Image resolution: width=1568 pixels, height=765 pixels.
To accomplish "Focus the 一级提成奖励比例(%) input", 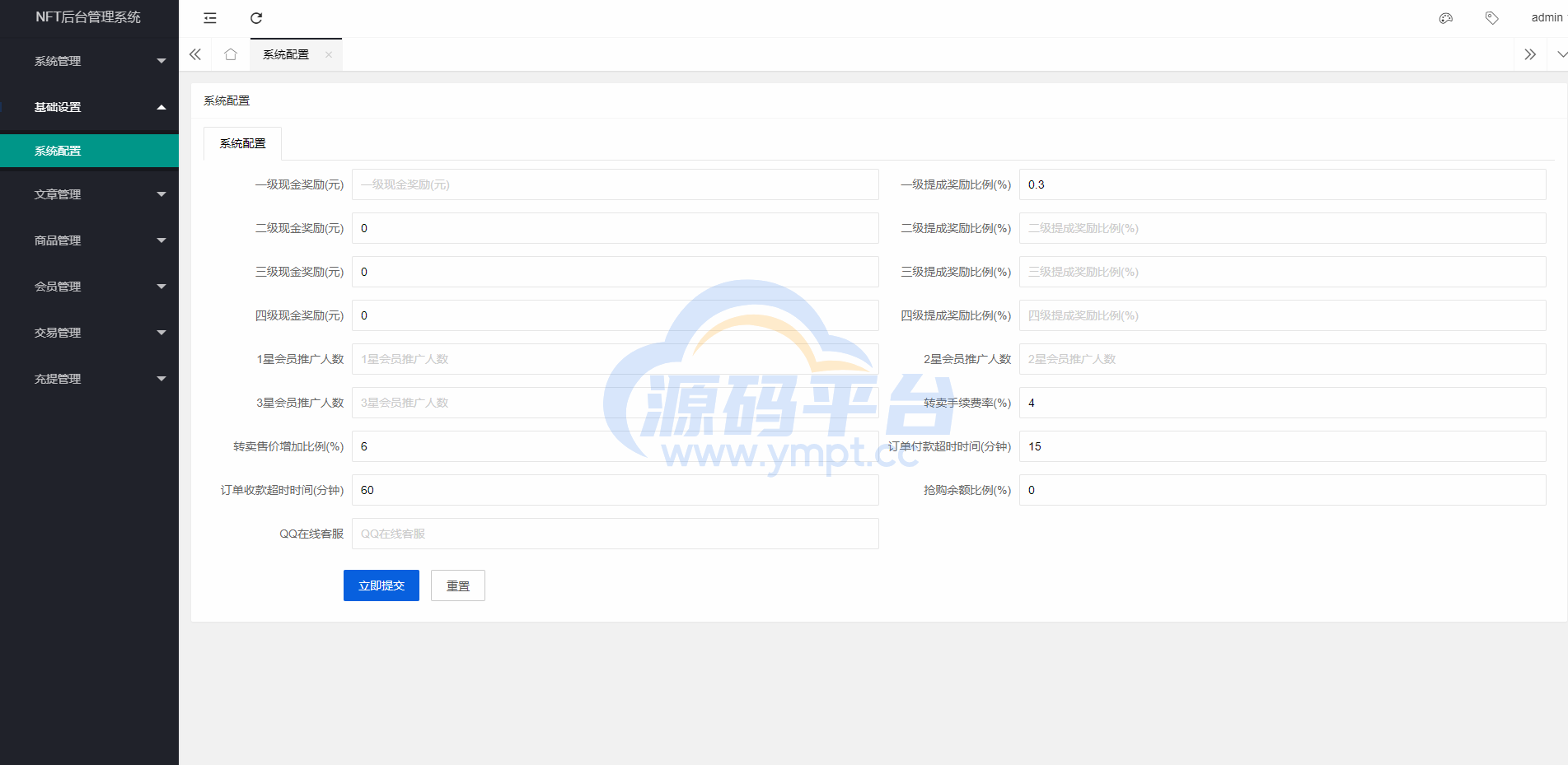I will 1283,184.
